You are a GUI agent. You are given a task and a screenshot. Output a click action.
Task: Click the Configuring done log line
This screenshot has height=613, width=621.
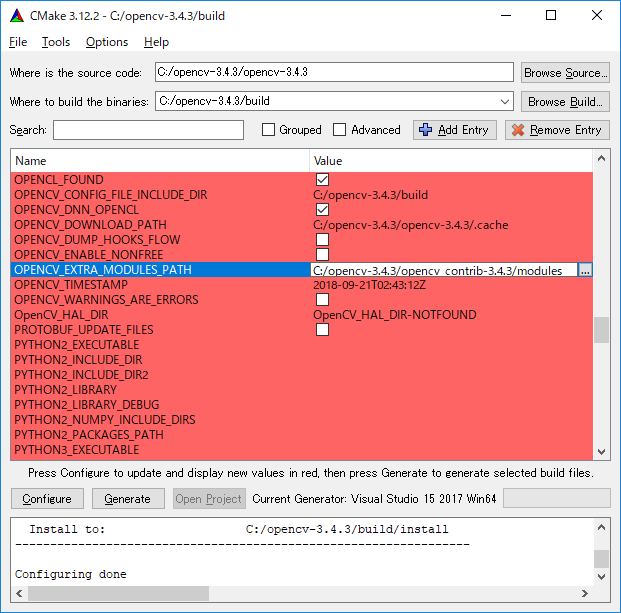click(70, 574)
